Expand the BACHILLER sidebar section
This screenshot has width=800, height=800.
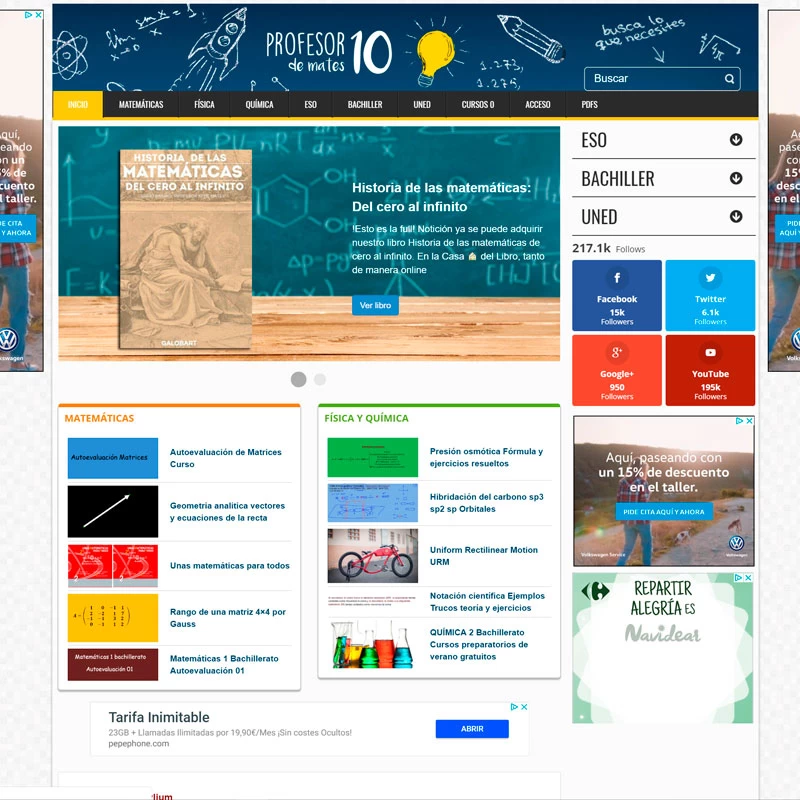tap(736, 179)
